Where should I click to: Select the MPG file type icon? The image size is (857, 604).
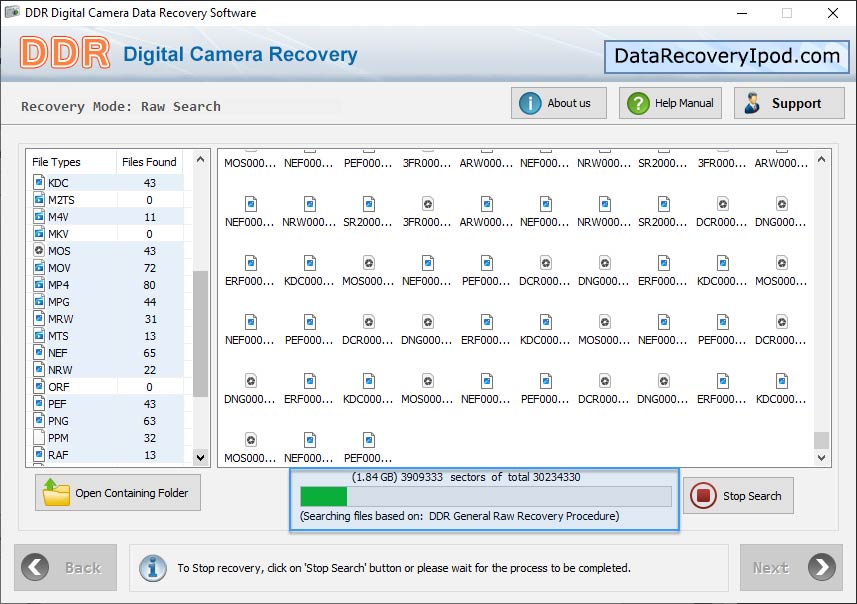[x=39, y=301]
